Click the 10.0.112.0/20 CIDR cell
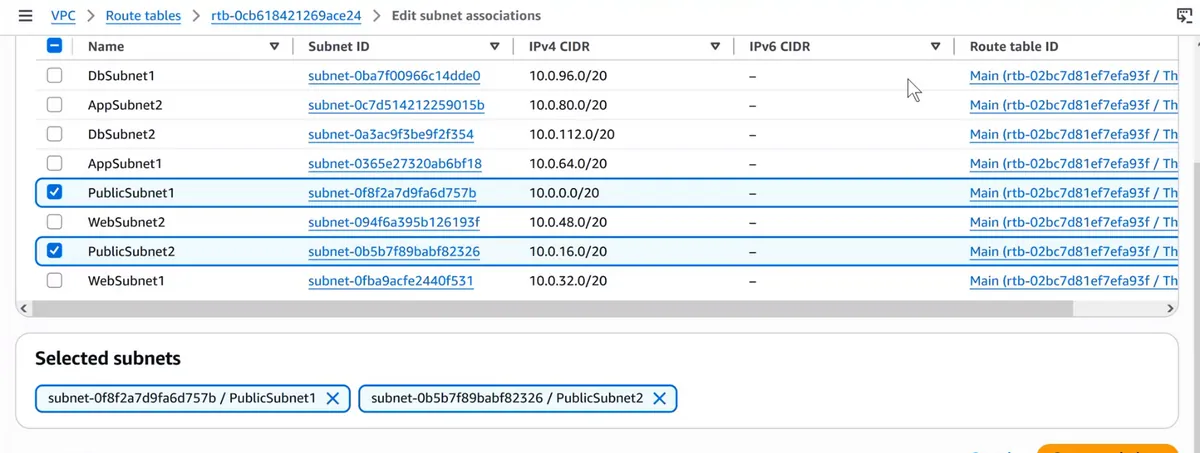Image resolution: width=1200 pixels, height=453 pixels. [571, 134]
